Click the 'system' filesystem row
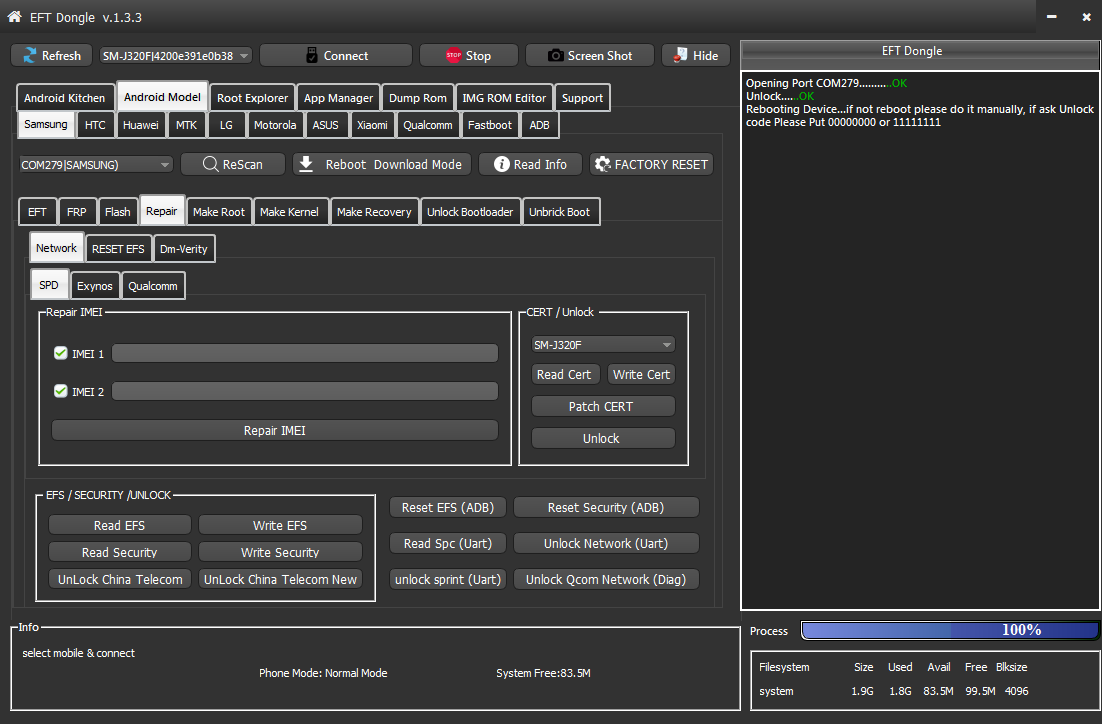 point(893,691)
